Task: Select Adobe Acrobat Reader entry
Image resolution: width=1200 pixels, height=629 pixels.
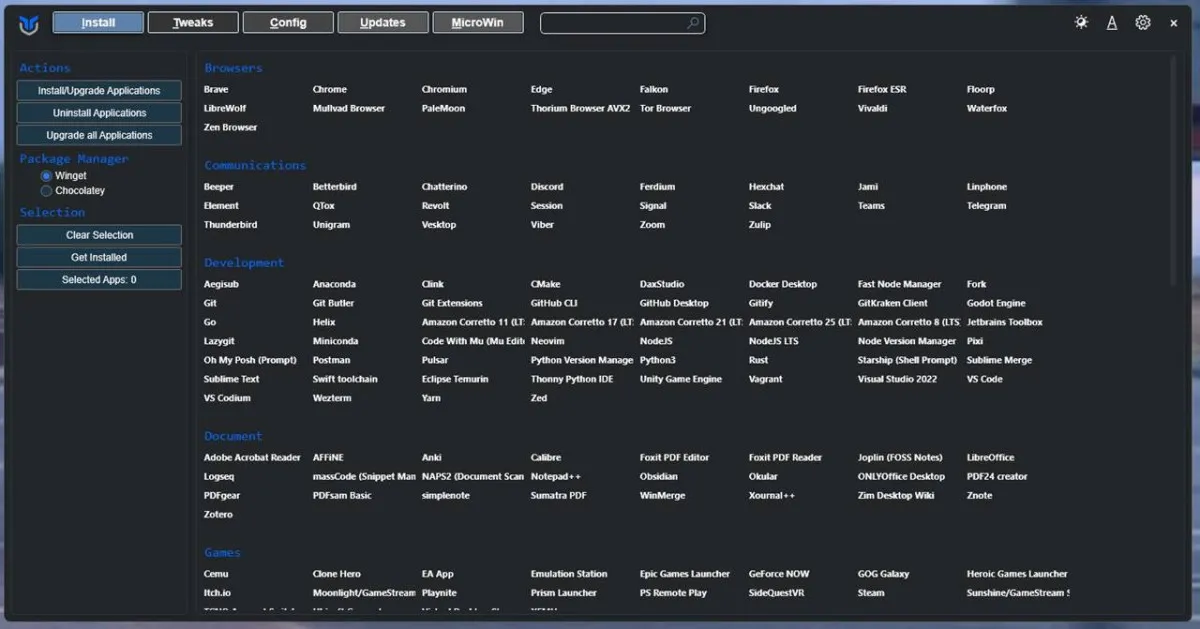Action: click(252, 458)
